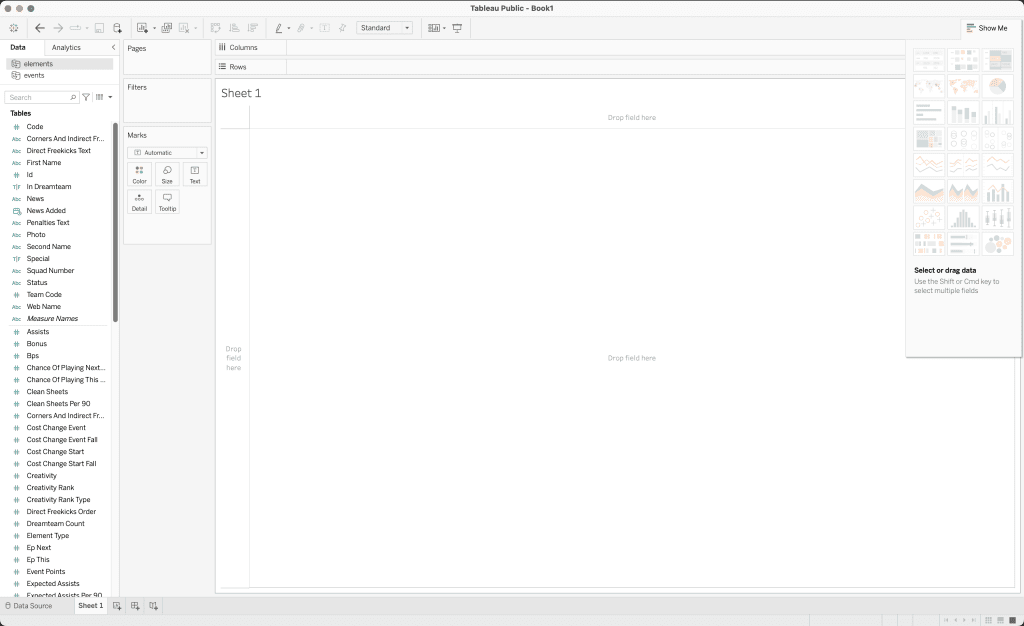
Task: Open the Show/Hide Cards dropdown arrow
Action: pos(444,28)
